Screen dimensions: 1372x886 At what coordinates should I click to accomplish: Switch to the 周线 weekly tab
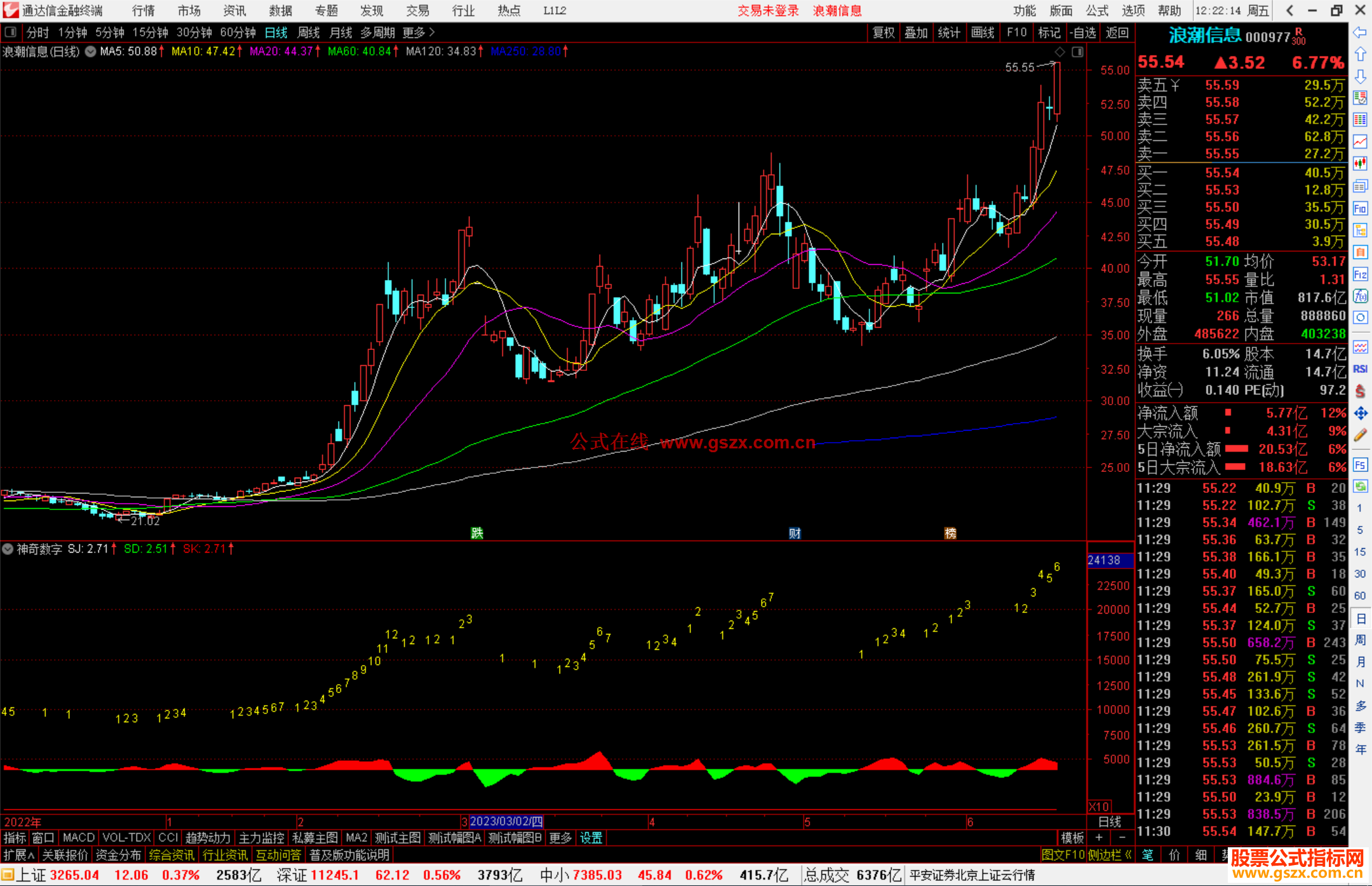(309, 32)
